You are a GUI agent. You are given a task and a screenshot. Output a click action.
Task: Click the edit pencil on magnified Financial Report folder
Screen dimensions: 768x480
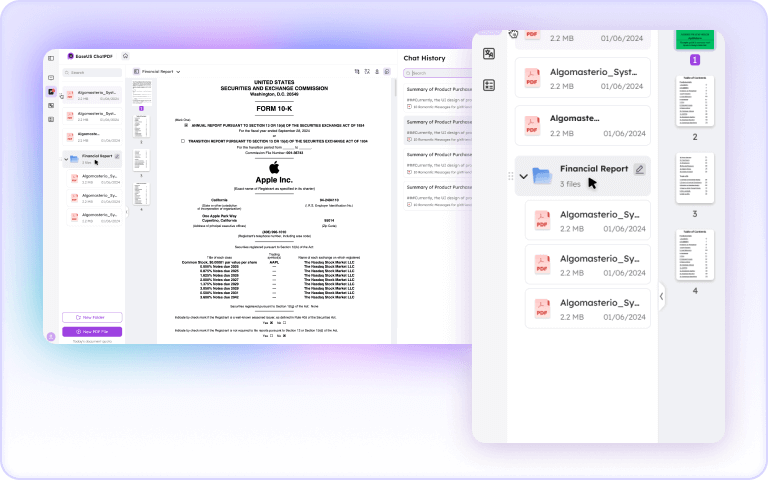point(639,169)
